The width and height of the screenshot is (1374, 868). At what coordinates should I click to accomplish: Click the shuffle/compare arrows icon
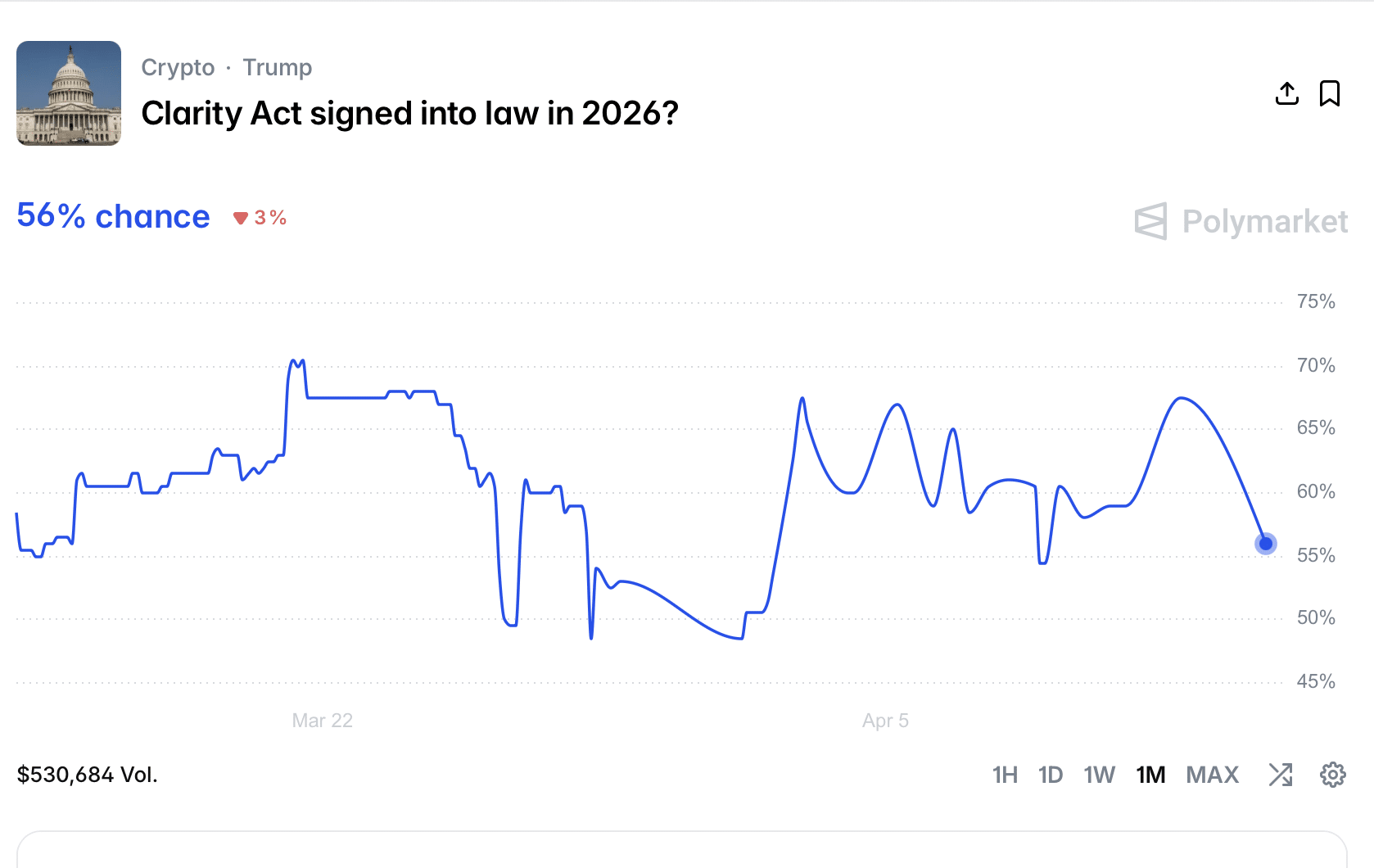tap(1281, 775)
